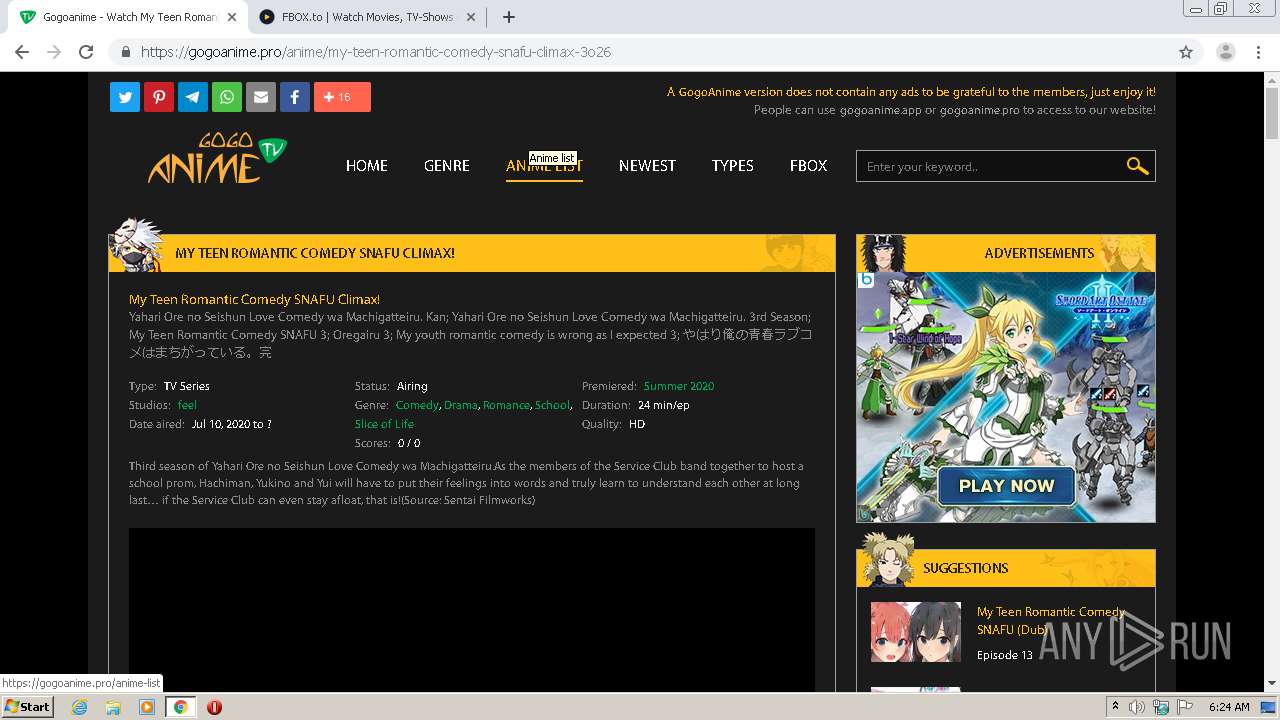Viewport: 1280px width, 720px height.
Task: Open the Windows Start menu
Action: (x=28, y=707)
